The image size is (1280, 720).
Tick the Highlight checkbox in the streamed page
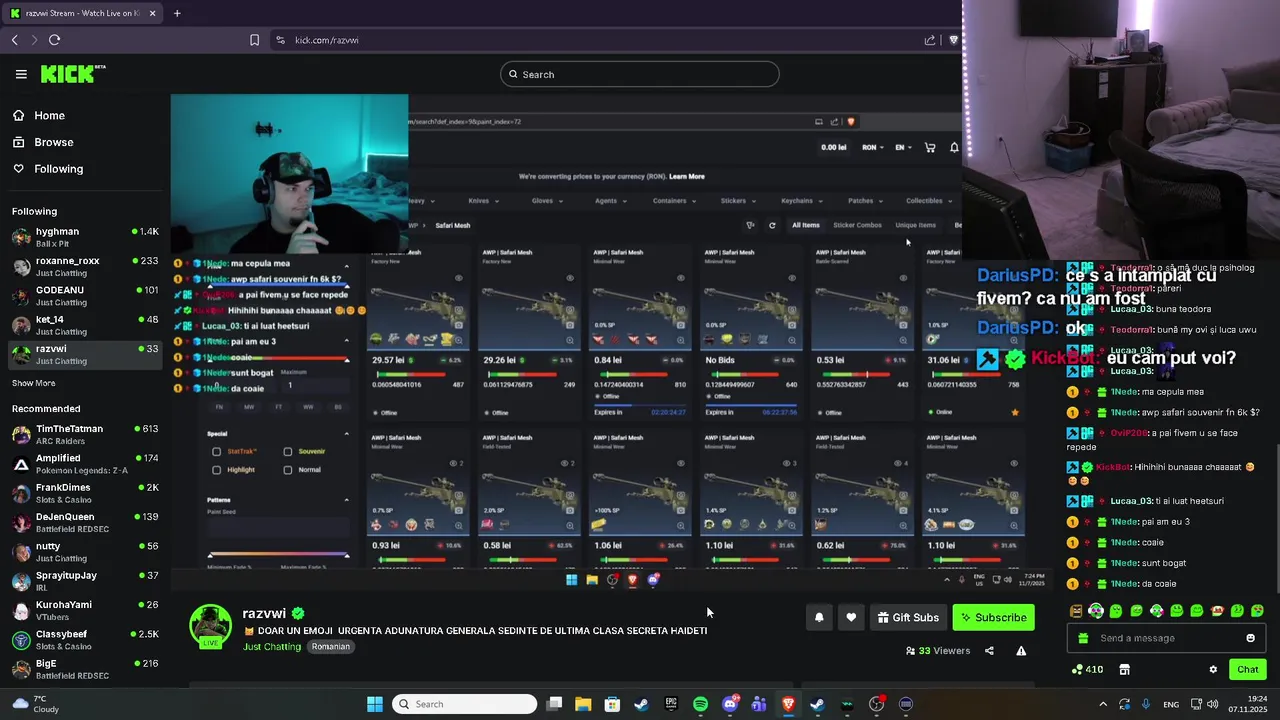[x=216, y=470]
